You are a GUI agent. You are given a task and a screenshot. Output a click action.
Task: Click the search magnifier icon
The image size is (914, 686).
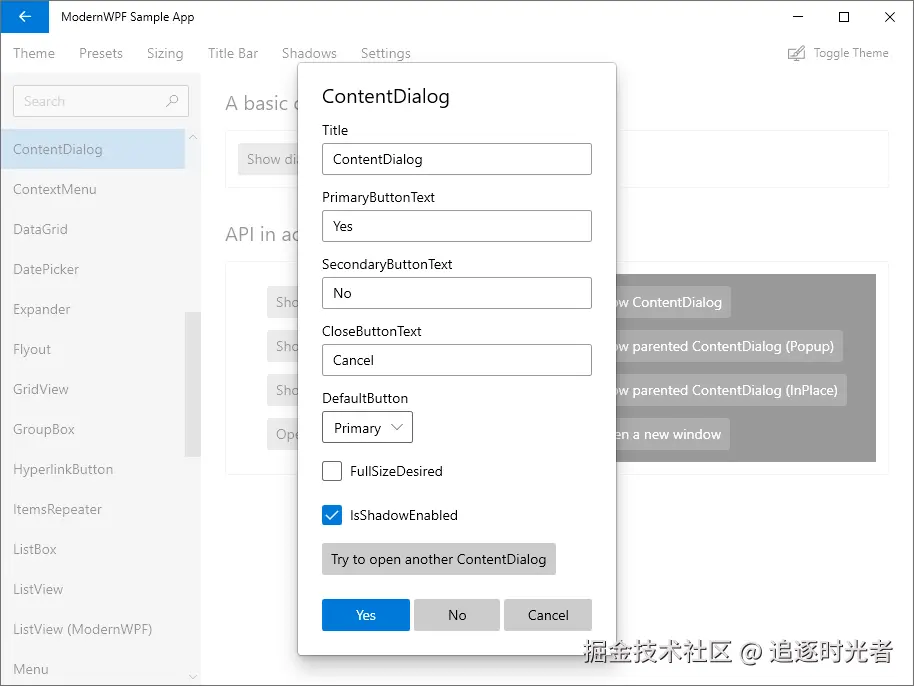172,101
